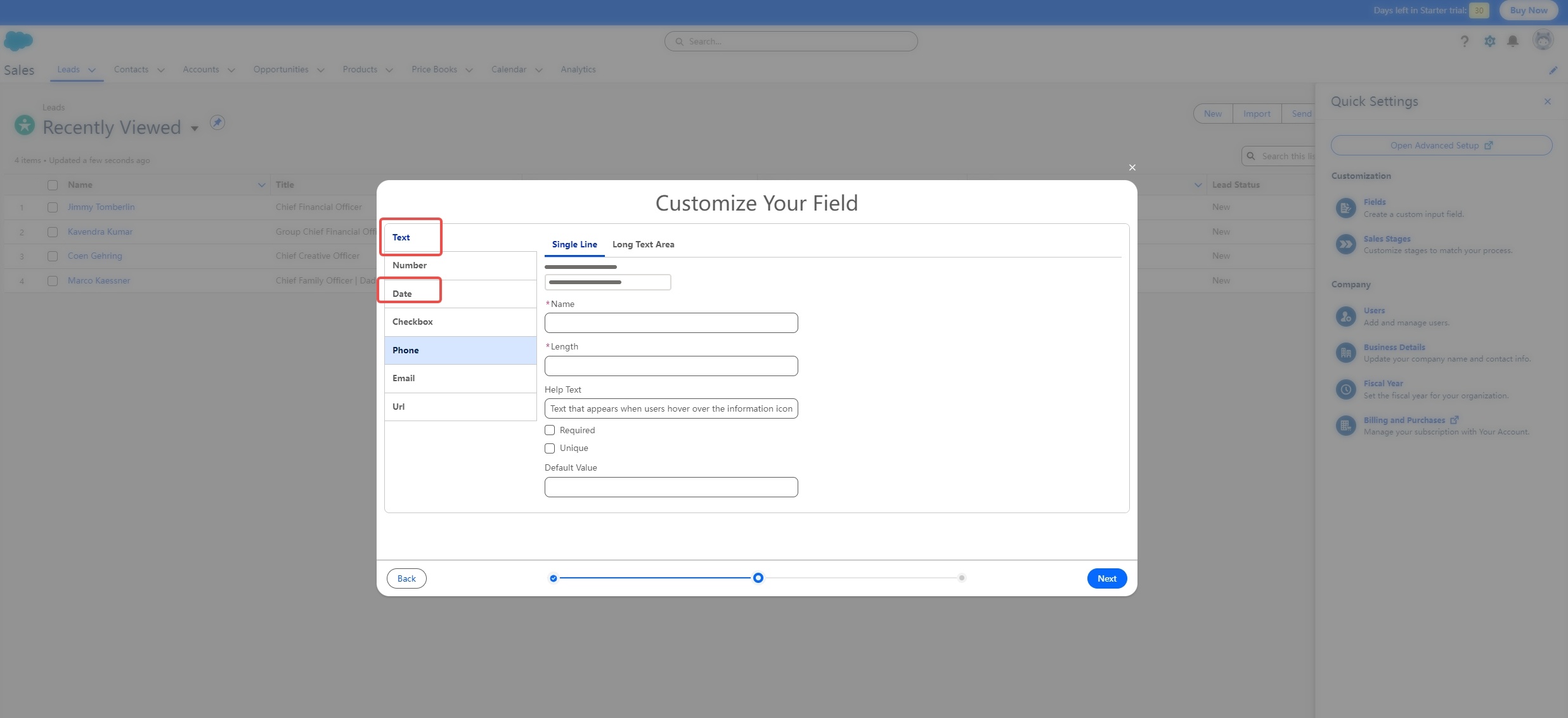The image size is (1568, 718).
Task: Click the New lead button
Action: tap(1213, 114)
